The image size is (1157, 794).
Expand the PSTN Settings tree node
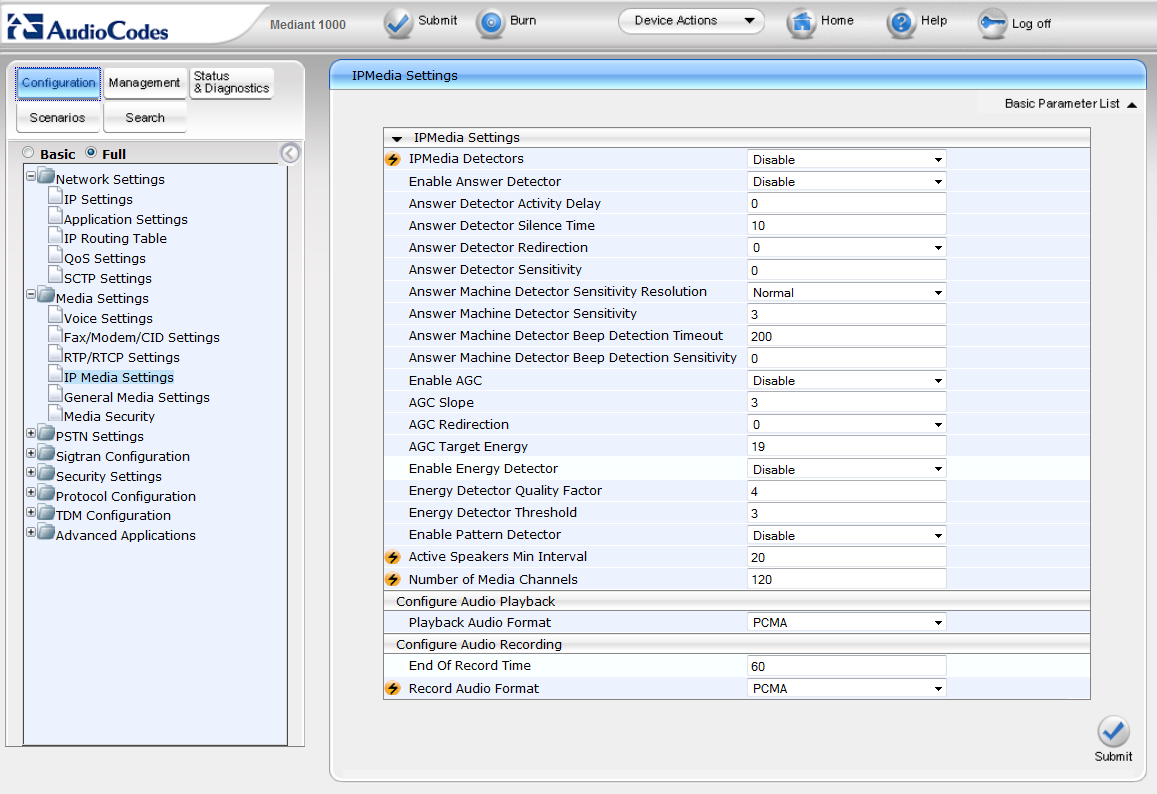31,435
